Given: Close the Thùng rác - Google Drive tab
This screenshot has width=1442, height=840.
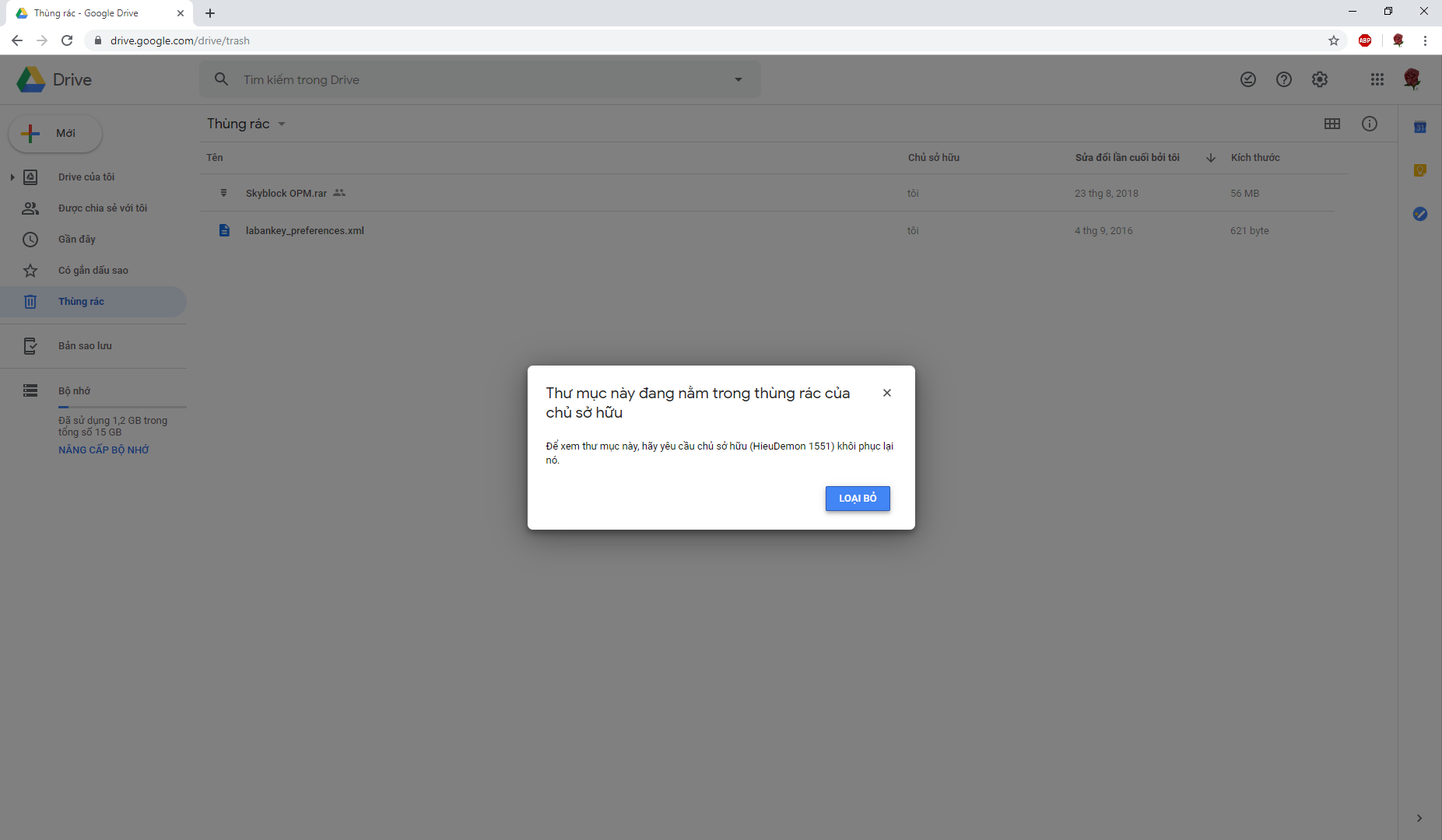Looking at the screenshot, I should tap(181, 13).
